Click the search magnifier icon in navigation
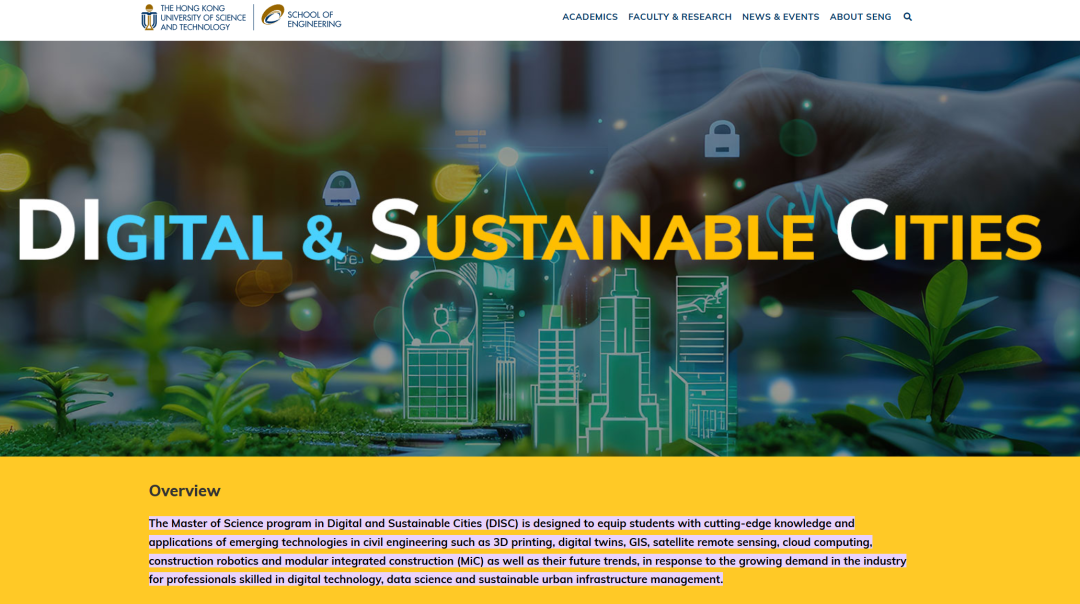 (x=907, y=17)
